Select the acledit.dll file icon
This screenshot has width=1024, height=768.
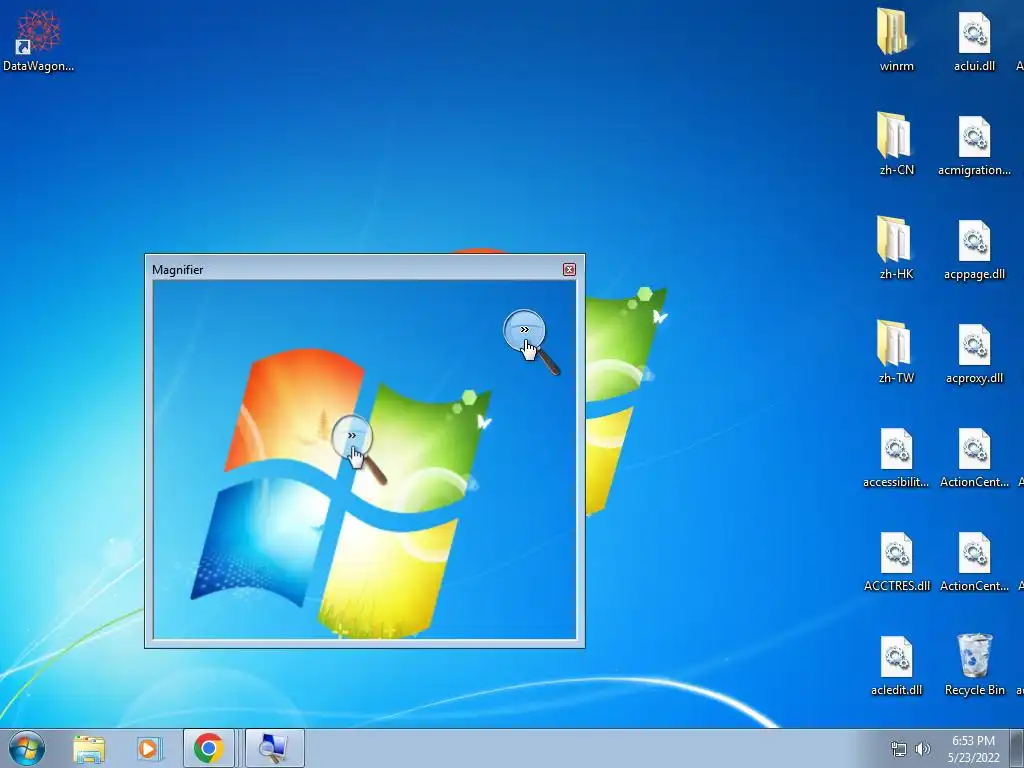pos(896,664)
